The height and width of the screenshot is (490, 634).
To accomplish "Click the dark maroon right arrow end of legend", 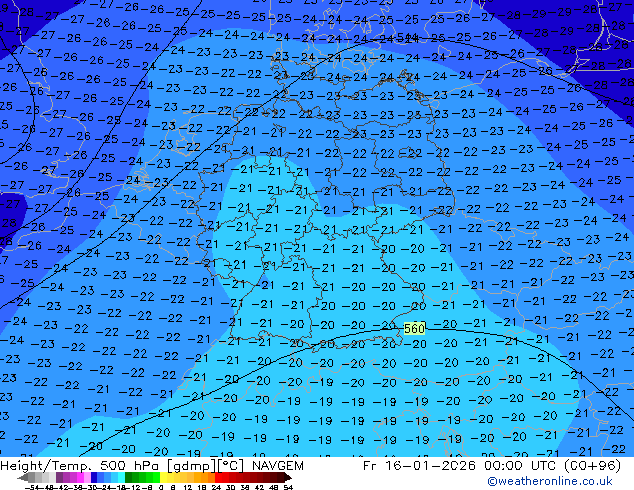I will tap(287, 477).
